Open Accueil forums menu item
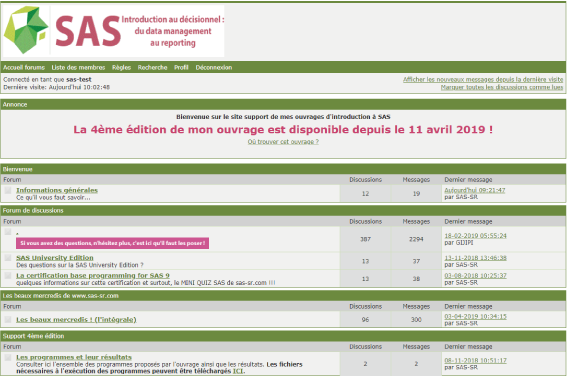 click(x=24, y=67)
